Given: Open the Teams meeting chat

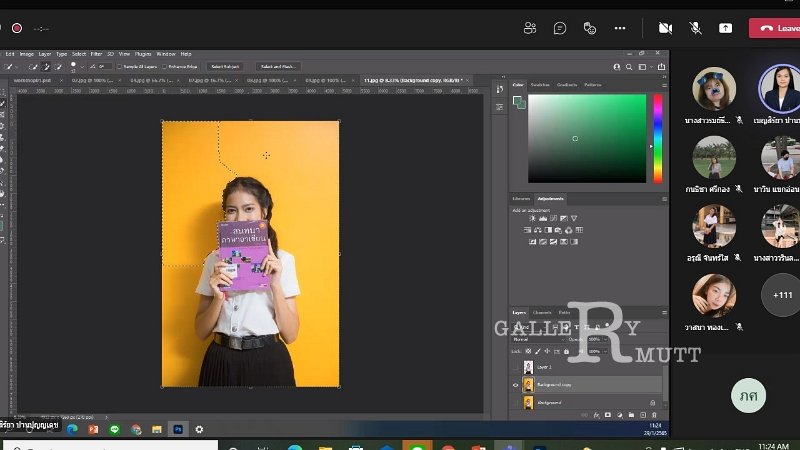Looking at the screenshot, I should pos(560,28).
